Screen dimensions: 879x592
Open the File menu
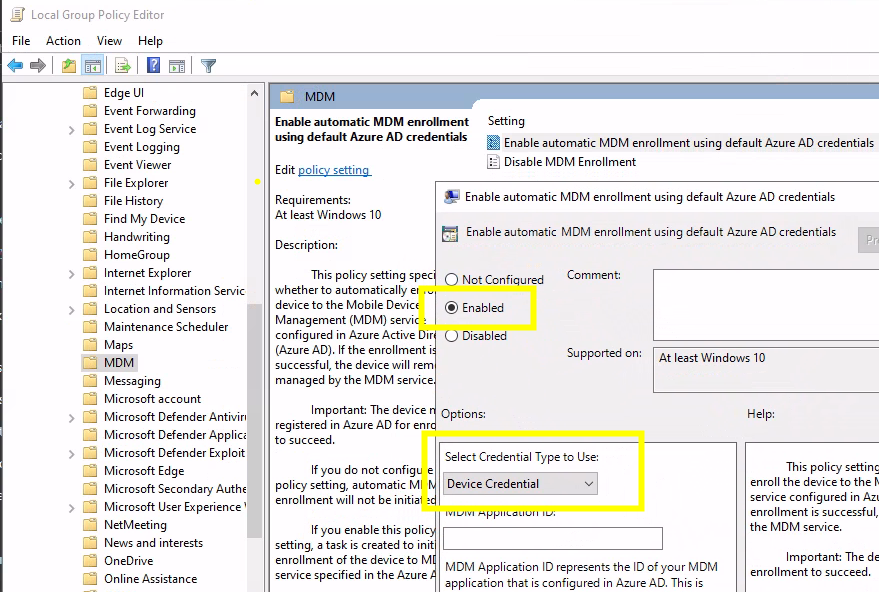tap(21, 41)
